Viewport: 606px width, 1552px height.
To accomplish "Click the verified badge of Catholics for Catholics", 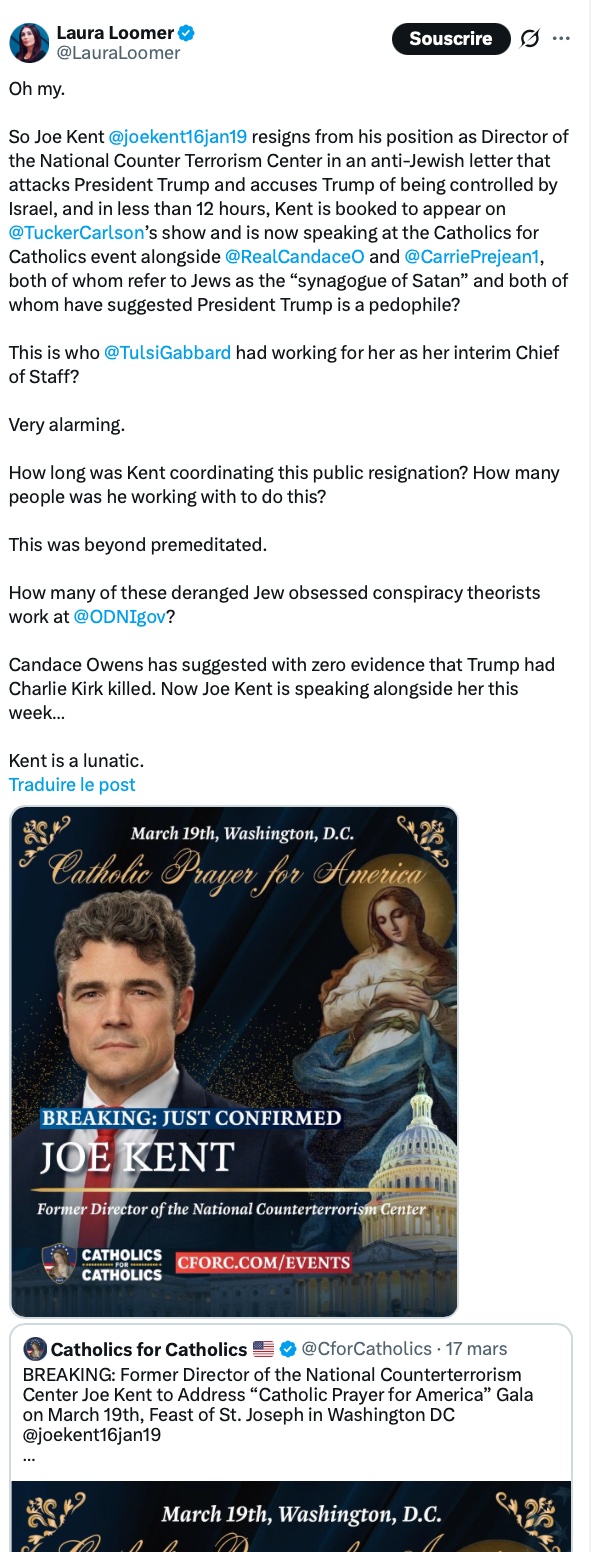I will (x=288, y=1349).
